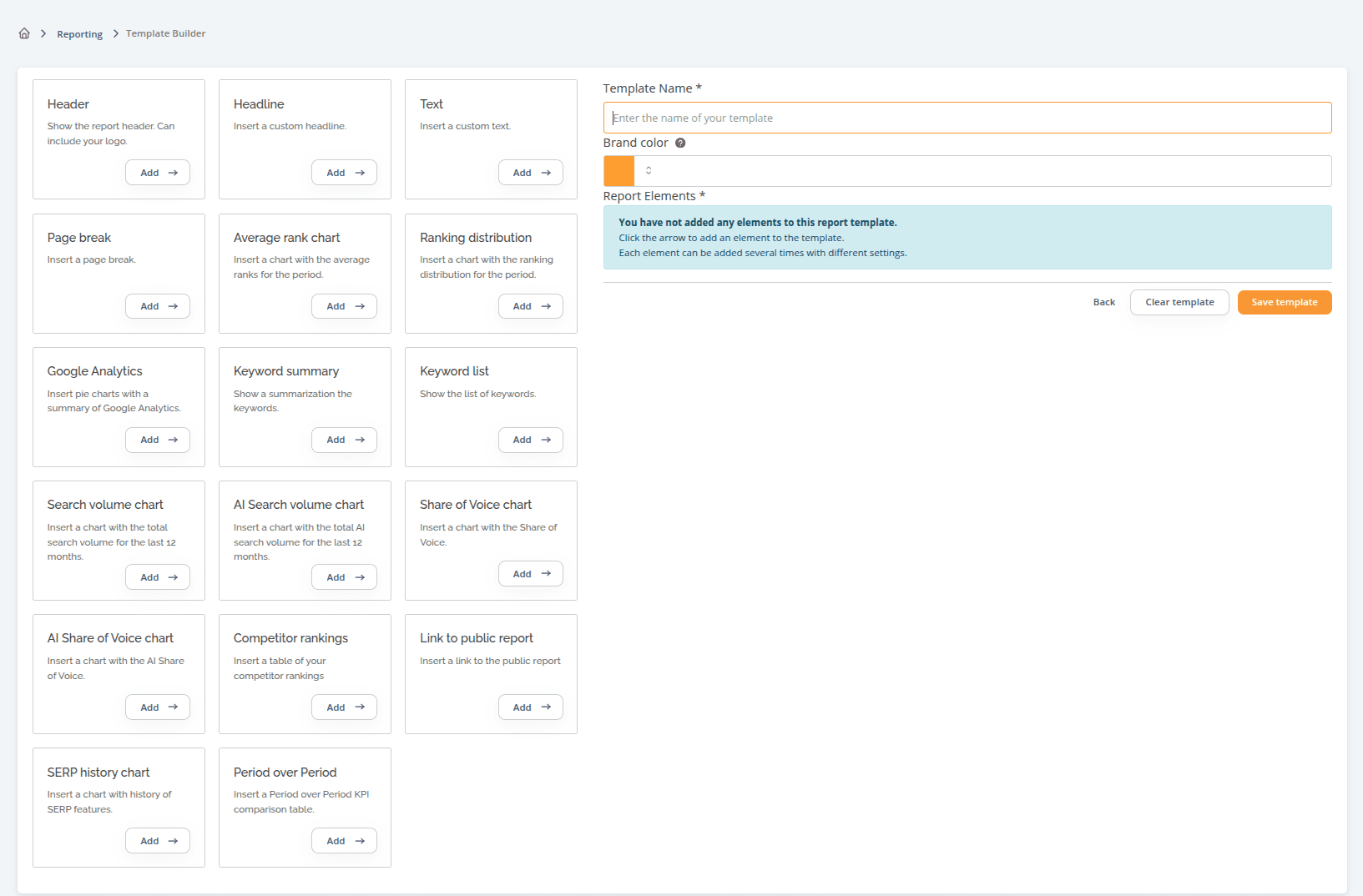The image size is (1363, 896).
Task: Add the Header element
Action: click(x=158, y=173)
